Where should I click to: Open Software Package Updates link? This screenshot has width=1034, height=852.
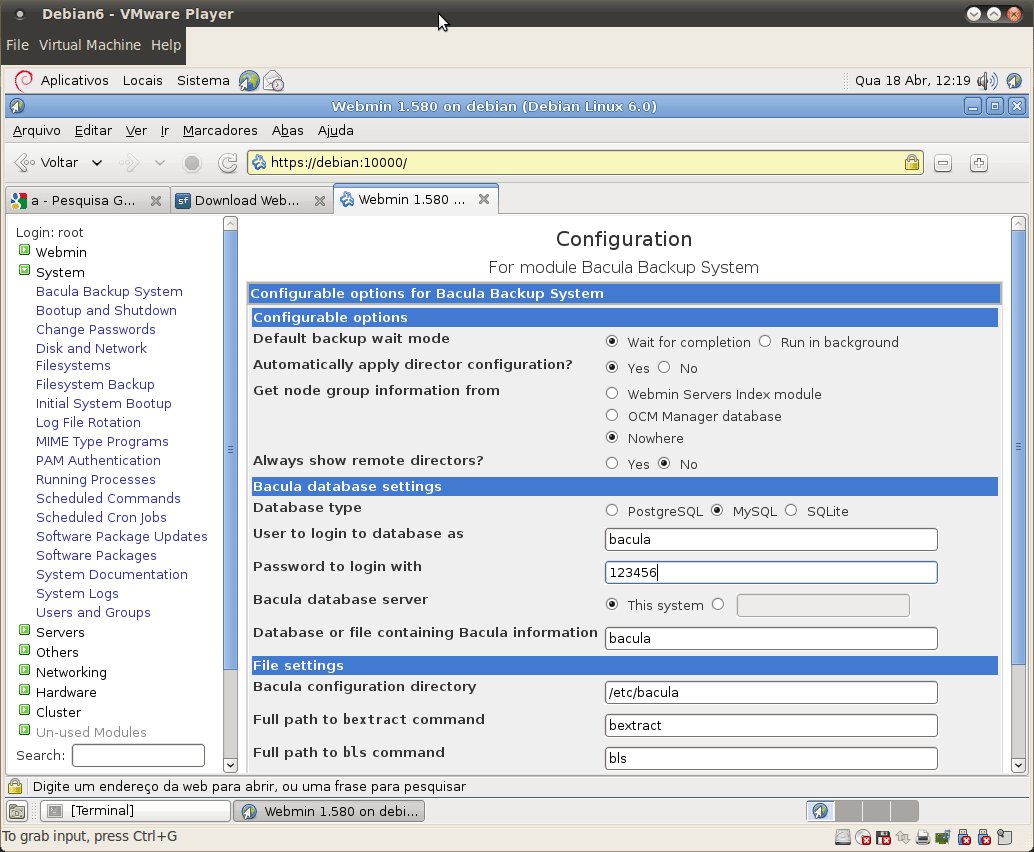(121, 537)
